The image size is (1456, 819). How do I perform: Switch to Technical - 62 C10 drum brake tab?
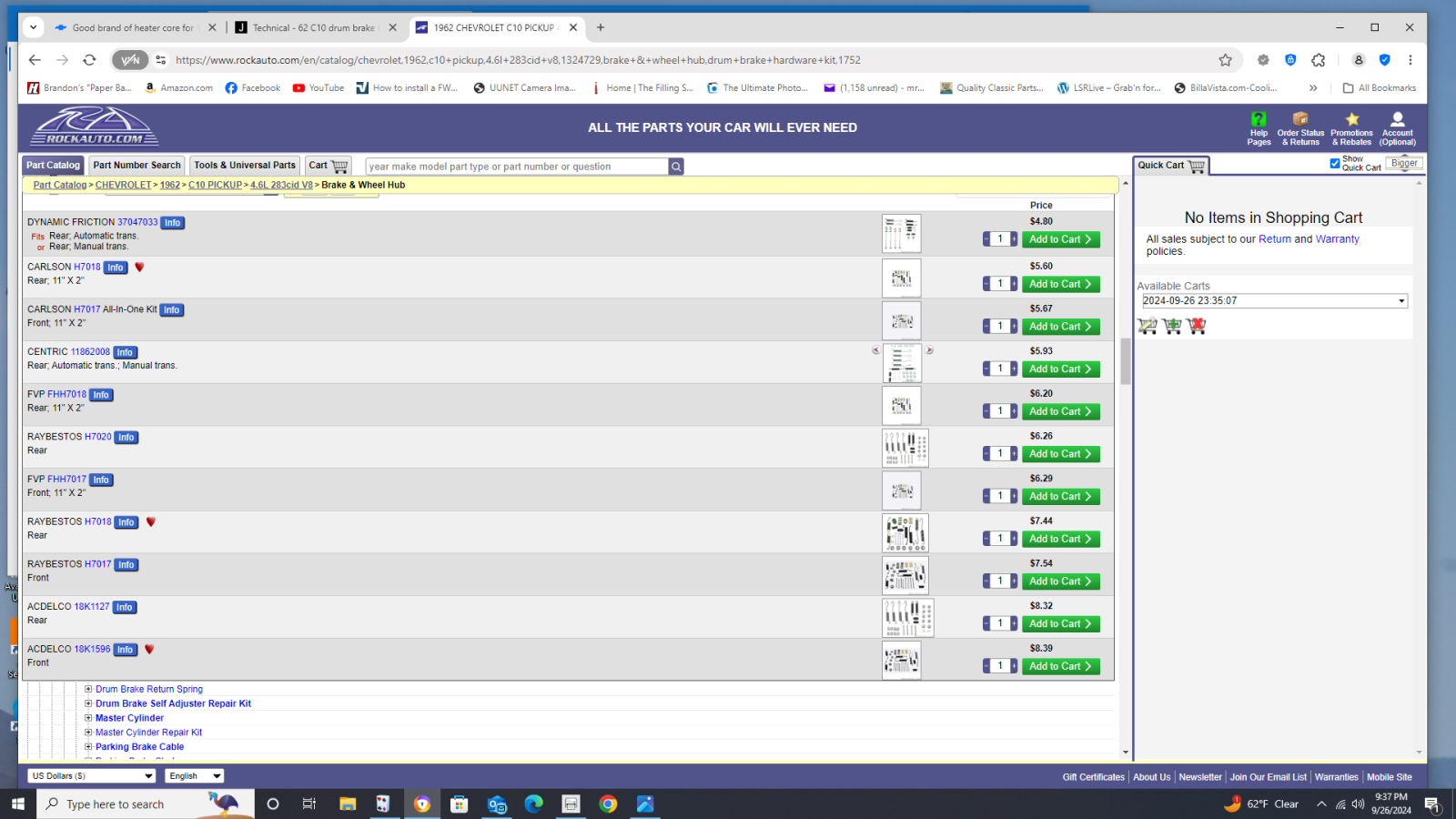[314, 27]
